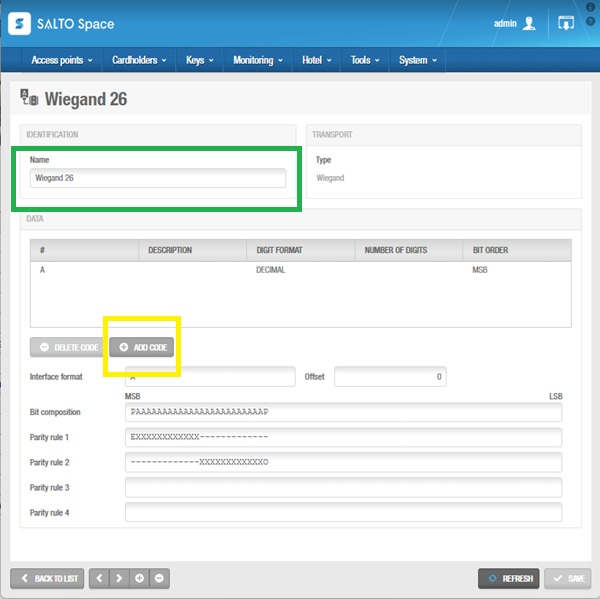This screenshot has height=599, width=600.
Task: Expand the System menu
Action: 417,60
